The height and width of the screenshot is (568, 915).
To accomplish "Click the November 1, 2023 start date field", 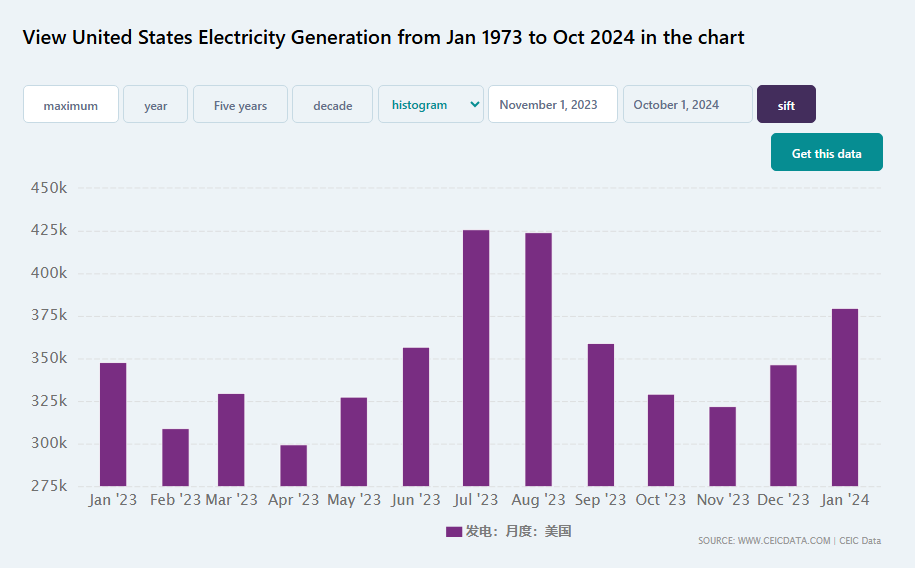I will [x=552, y=105].
